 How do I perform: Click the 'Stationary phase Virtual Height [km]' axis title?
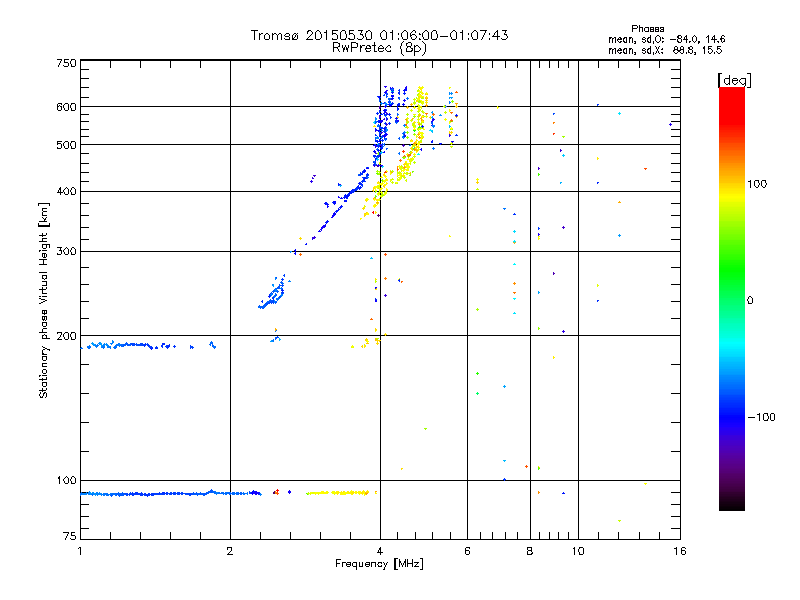point(44,300)
